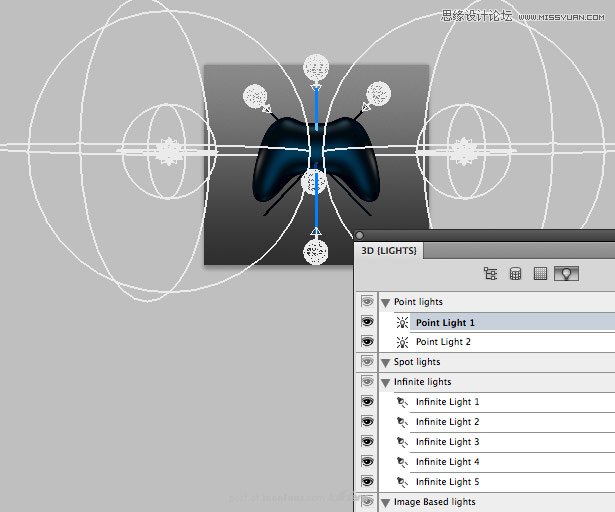The height and width of the screenshot is (512, 615).
Task: Click the Point Light 2 bulb icon
Action: pos(401,342)
